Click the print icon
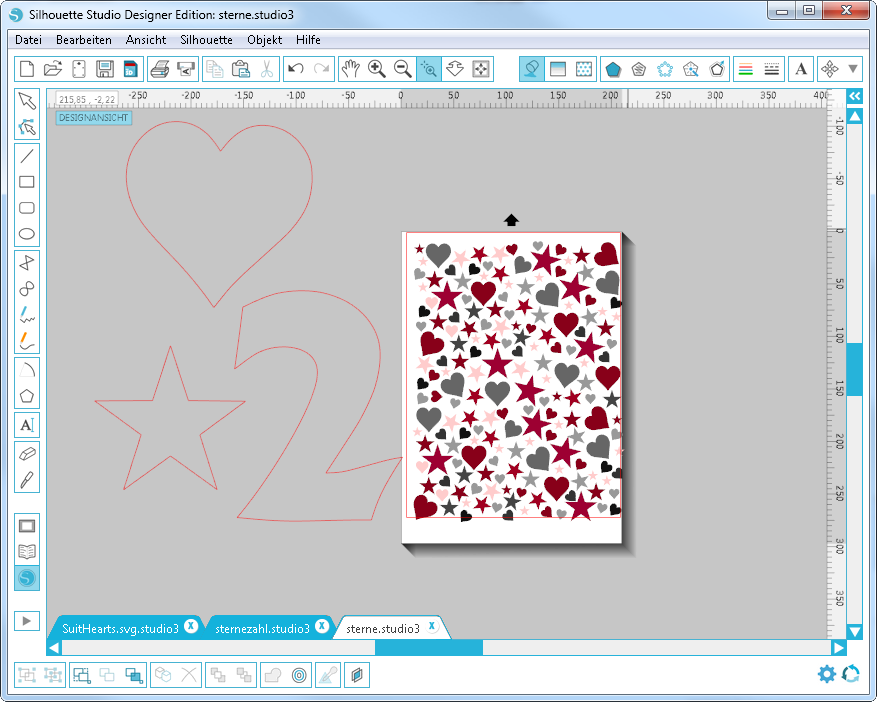Viewport: 877px width, 702px height. (x=159, y=69)
